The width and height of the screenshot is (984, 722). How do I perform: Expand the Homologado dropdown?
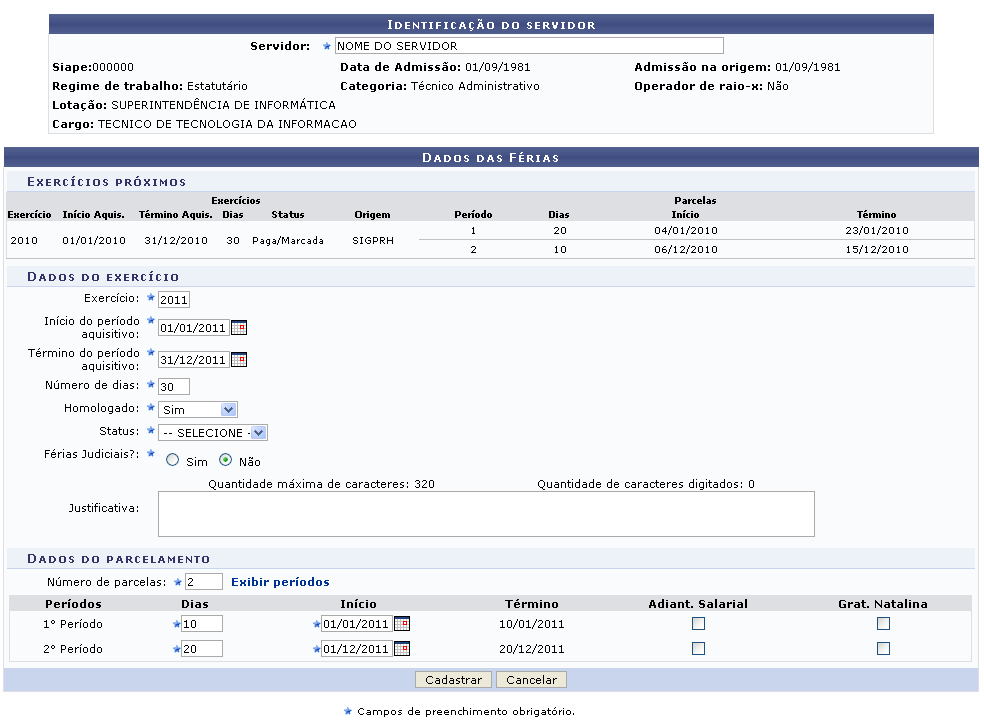[x=198, y=409]
